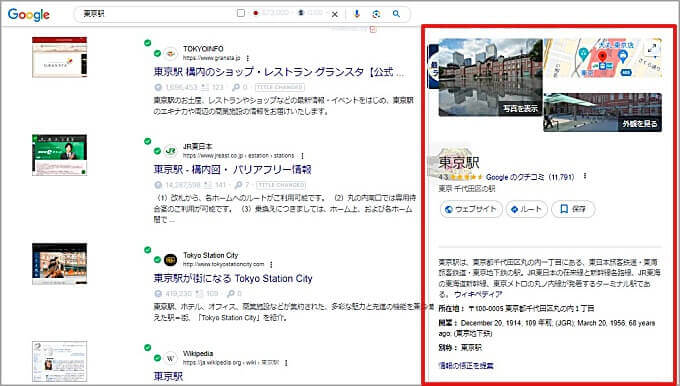This screenshot has height=386, width=680.
Task: Click the traffic globe icon under the Gransta title
Action: pyautogui.click(x=158, y=87)
